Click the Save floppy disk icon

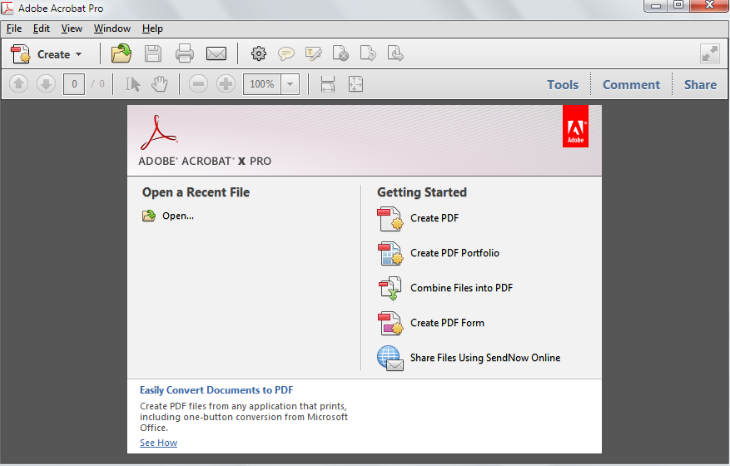(153, 54)
